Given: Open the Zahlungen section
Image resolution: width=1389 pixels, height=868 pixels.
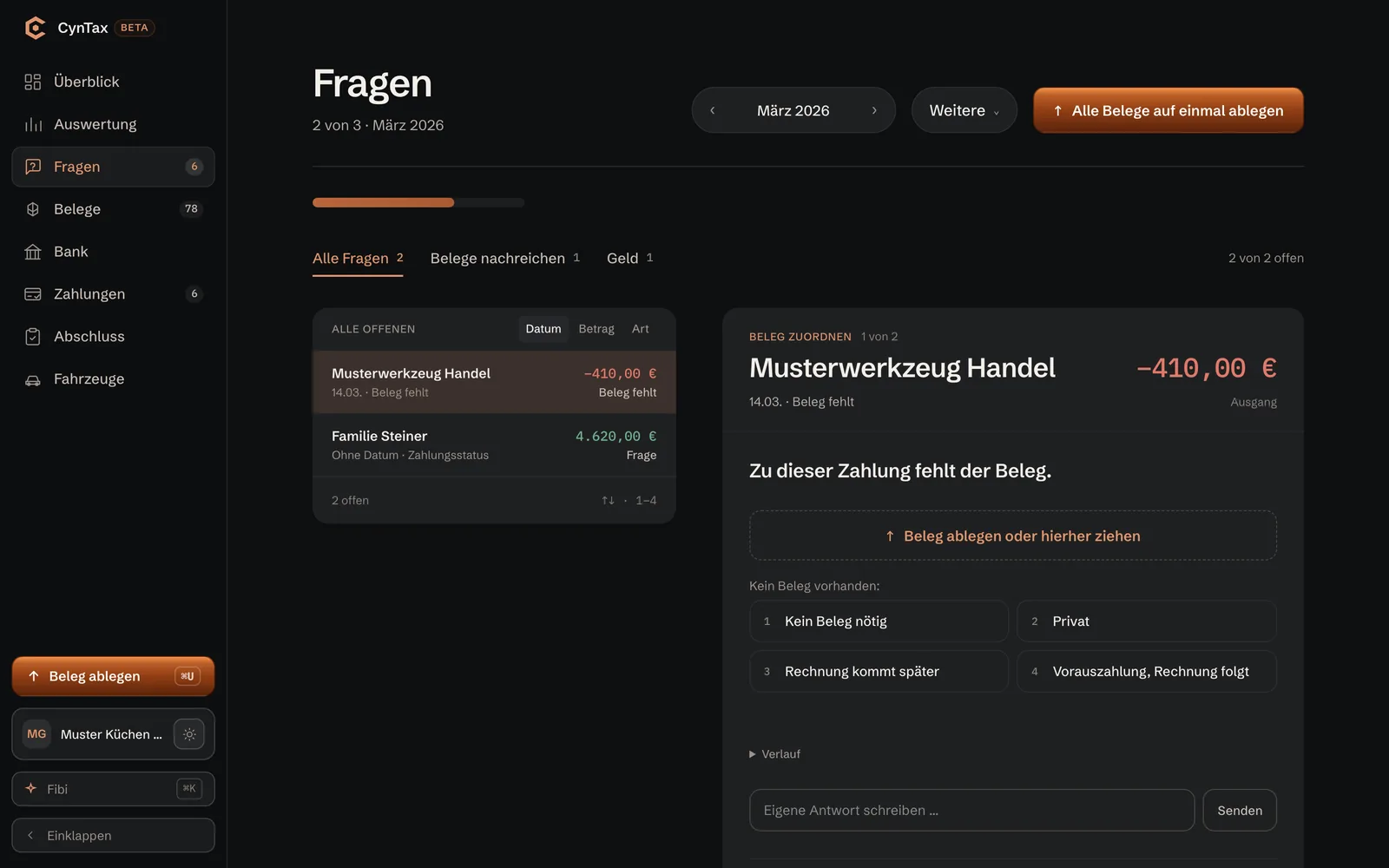Looking at the screenshot, I should pyautogui.click(x=113, y=294).
